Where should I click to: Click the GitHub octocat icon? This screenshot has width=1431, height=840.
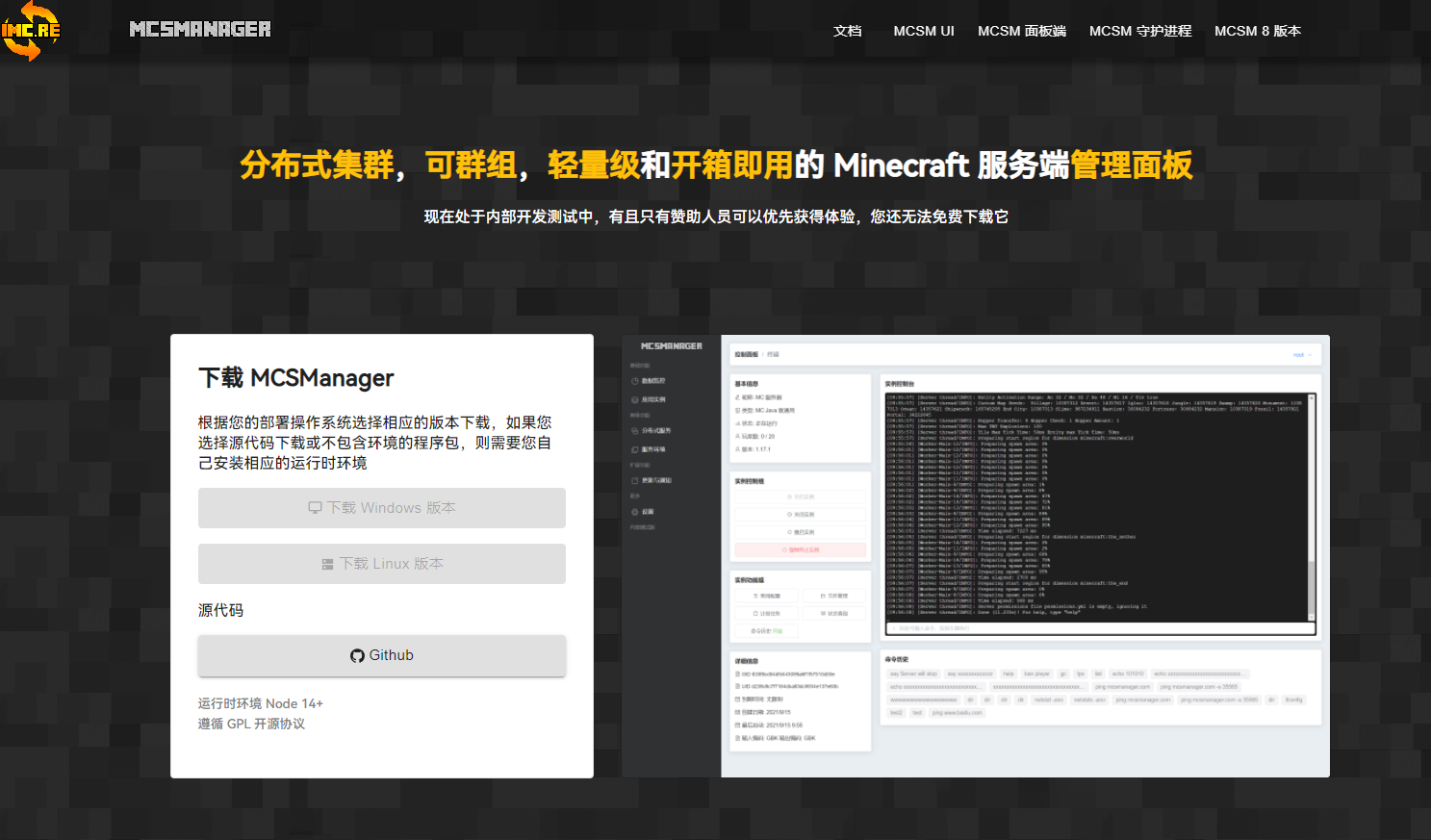(x=358, y=656)
